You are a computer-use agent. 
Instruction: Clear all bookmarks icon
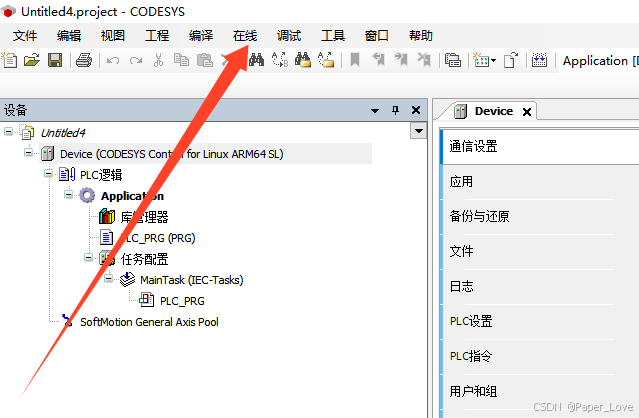pyautogui.click(x=424, y=60)
